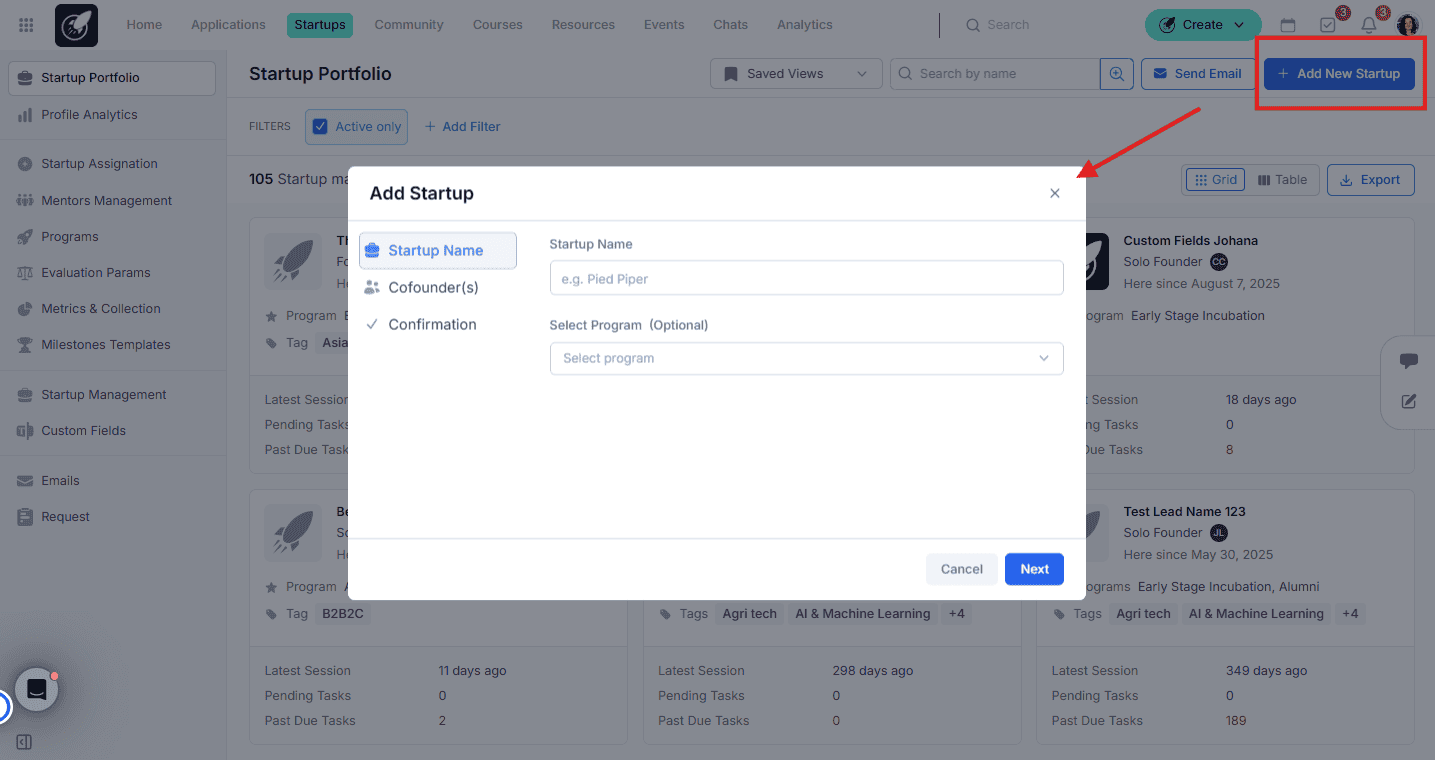Click the Add Filter link

(x=462, y=127)
